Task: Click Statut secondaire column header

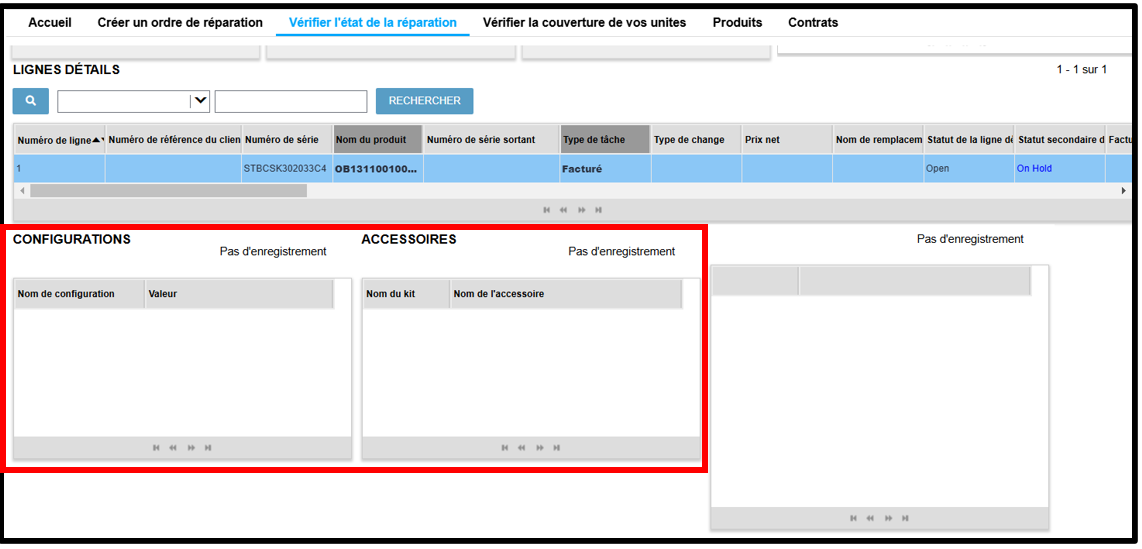Action: (1060, 140)
